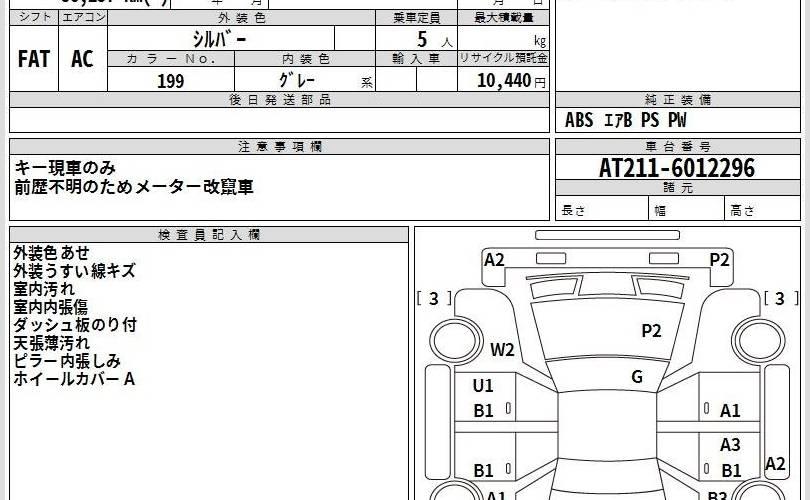Click the シルバー exterior color field
The width and height of the screenshot is (810, 500).
coord(221,40)
